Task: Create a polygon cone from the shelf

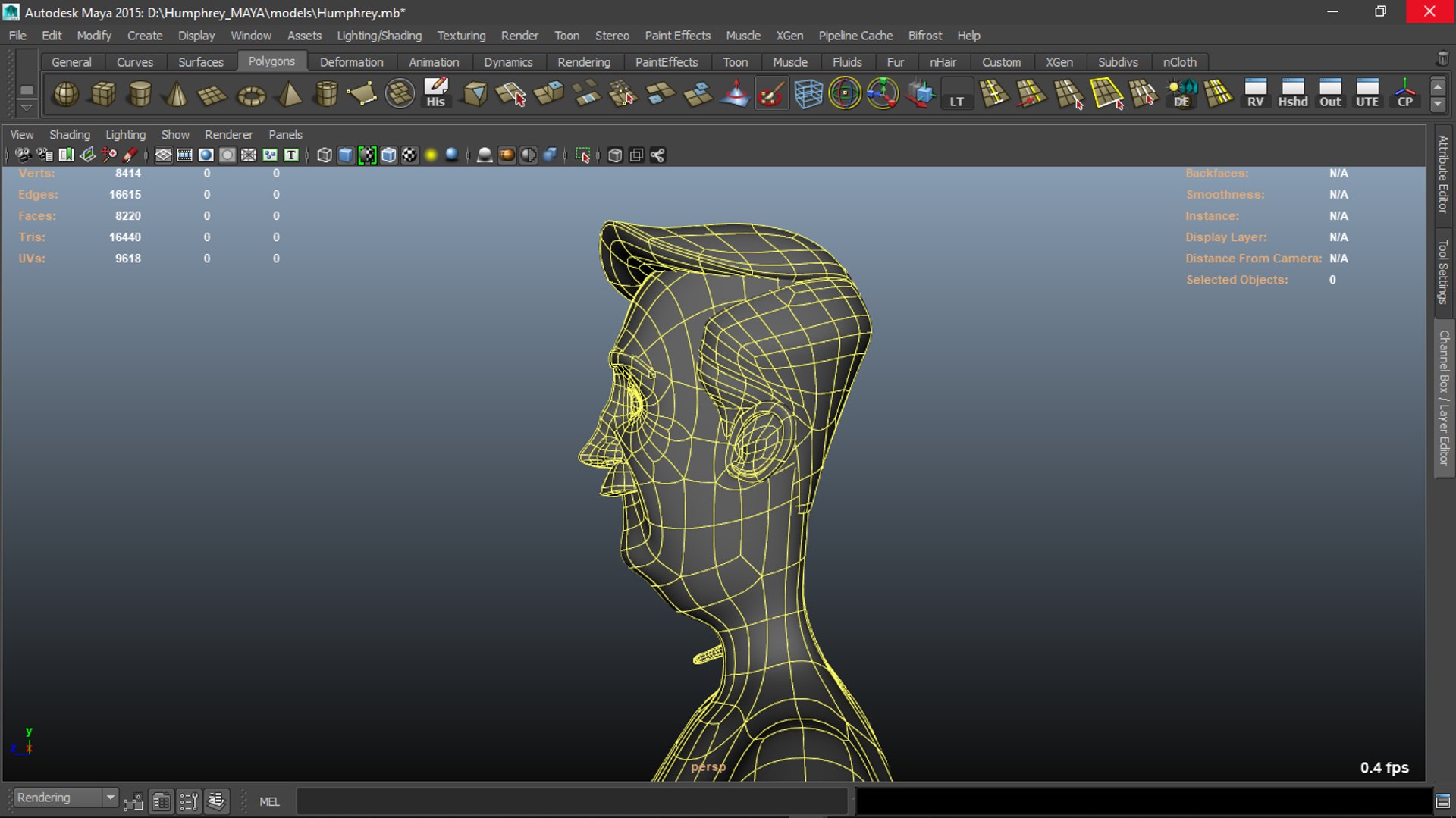Action: 177,94
